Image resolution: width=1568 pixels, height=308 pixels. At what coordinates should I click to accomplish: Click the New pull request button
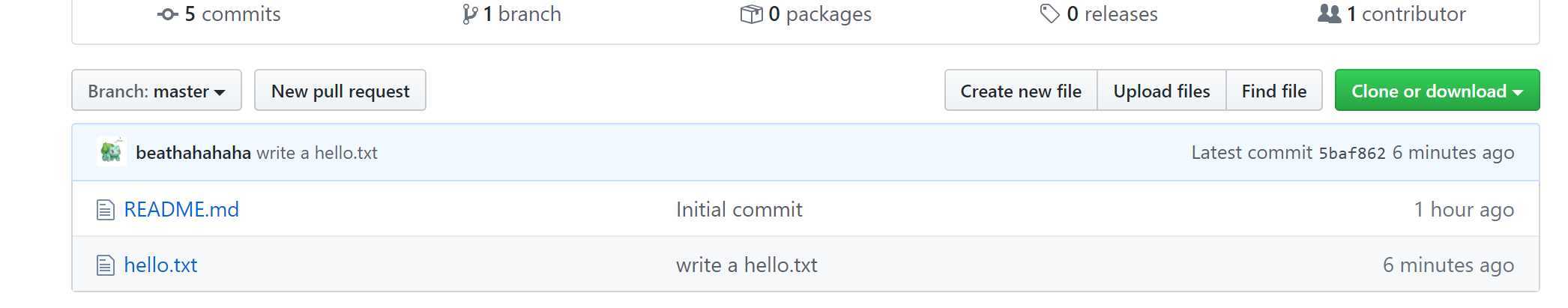(x=340, y=91)
